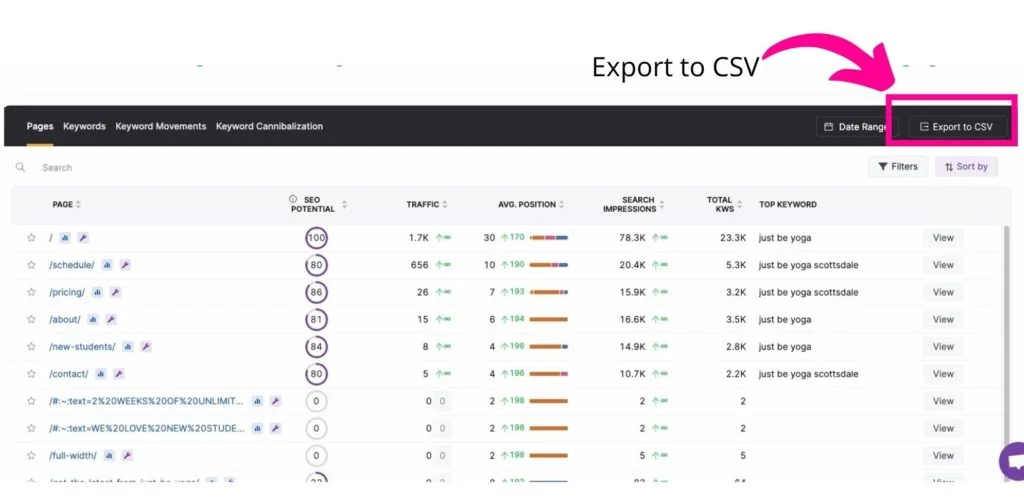Image resolution: width=1024 pixels, height=500 pixels.
Task: Open the Keyword Cannibalization tab
Action: (x=269, y=127)
